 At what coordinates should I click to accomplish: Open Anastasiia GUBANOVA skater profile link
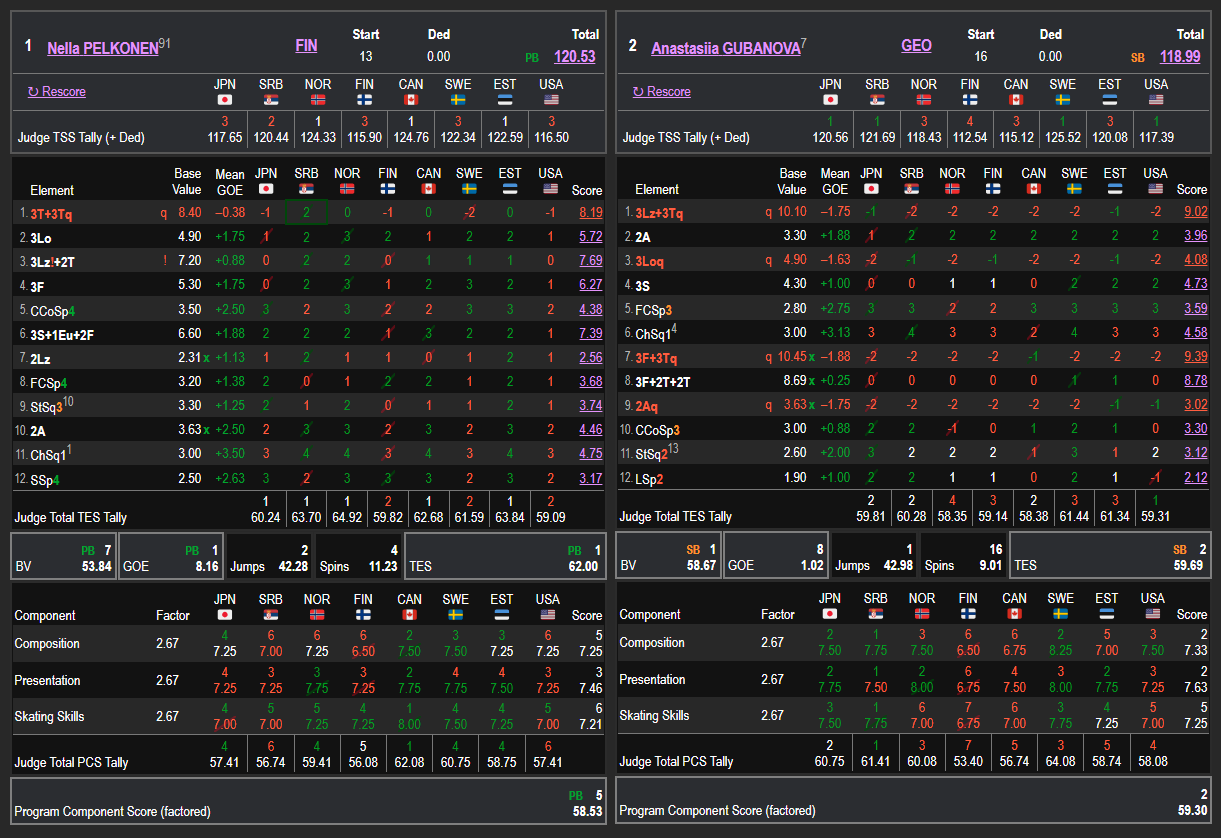coord(725,47)
